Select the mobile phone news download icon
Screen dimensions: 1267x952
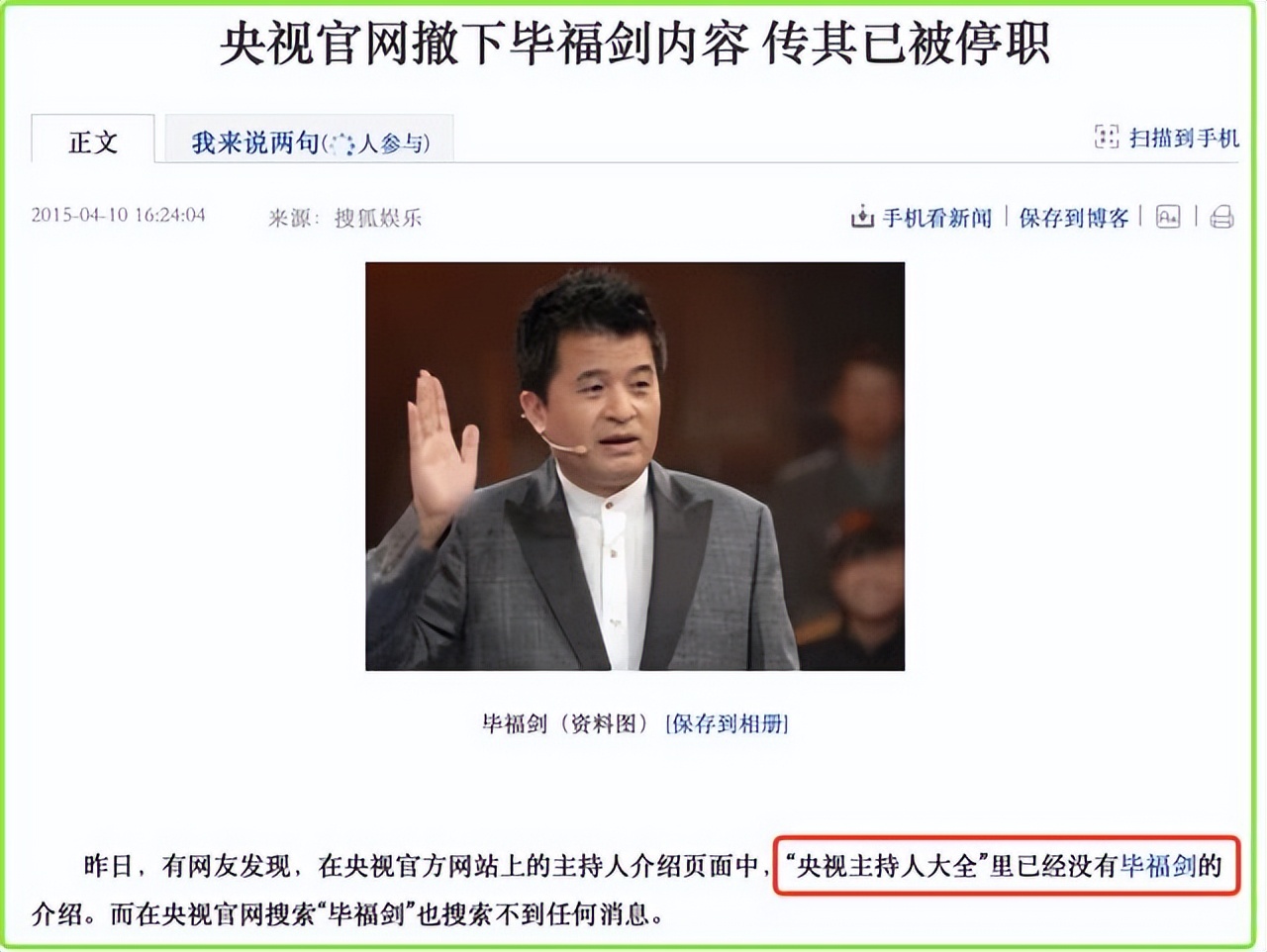point(863,215)
